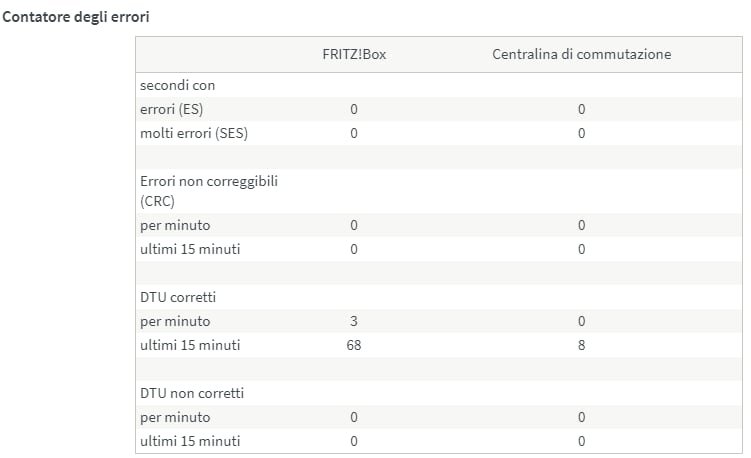Click Centralina value for molti errori (SES)
The image size is (751, 458).
581,133
